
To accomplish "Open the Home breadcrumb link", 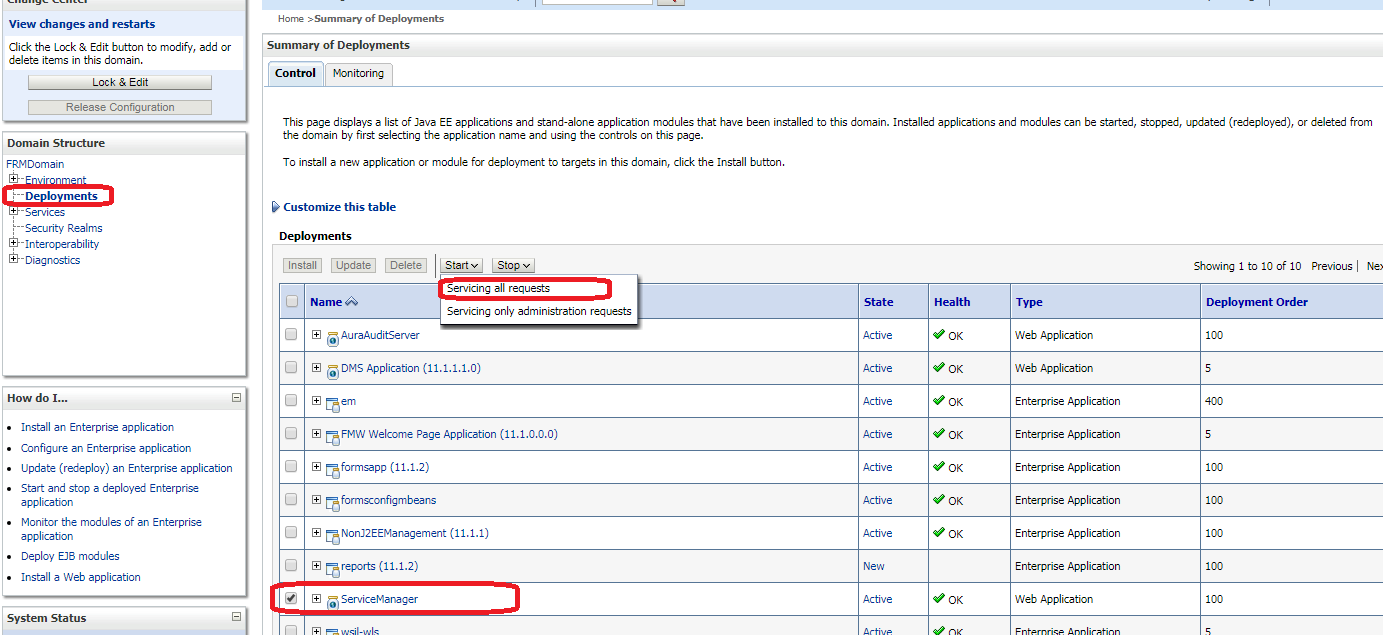I will point(291,19).
